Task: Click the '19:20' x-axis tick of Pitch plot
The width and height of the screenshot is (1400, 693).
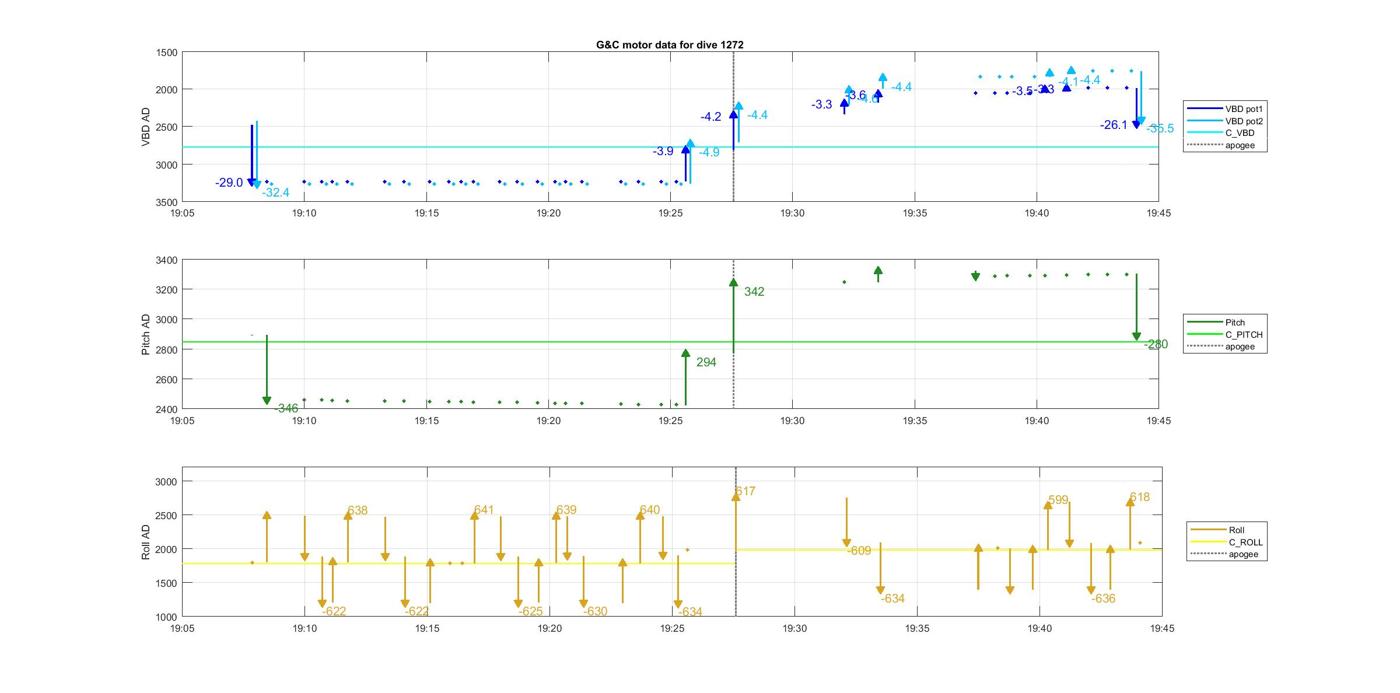Action: click(548, 422)
